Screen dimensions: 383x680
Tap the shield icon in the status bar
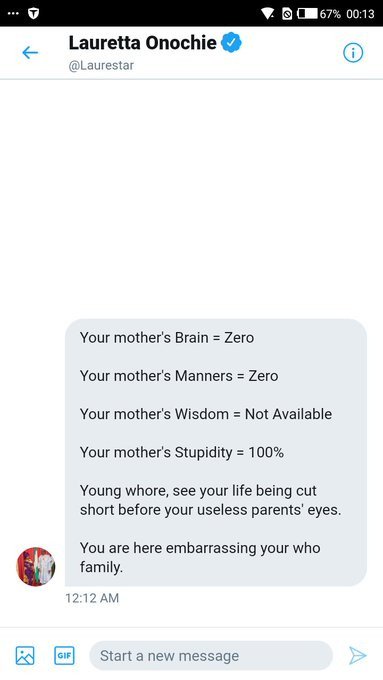pos(33,13)
